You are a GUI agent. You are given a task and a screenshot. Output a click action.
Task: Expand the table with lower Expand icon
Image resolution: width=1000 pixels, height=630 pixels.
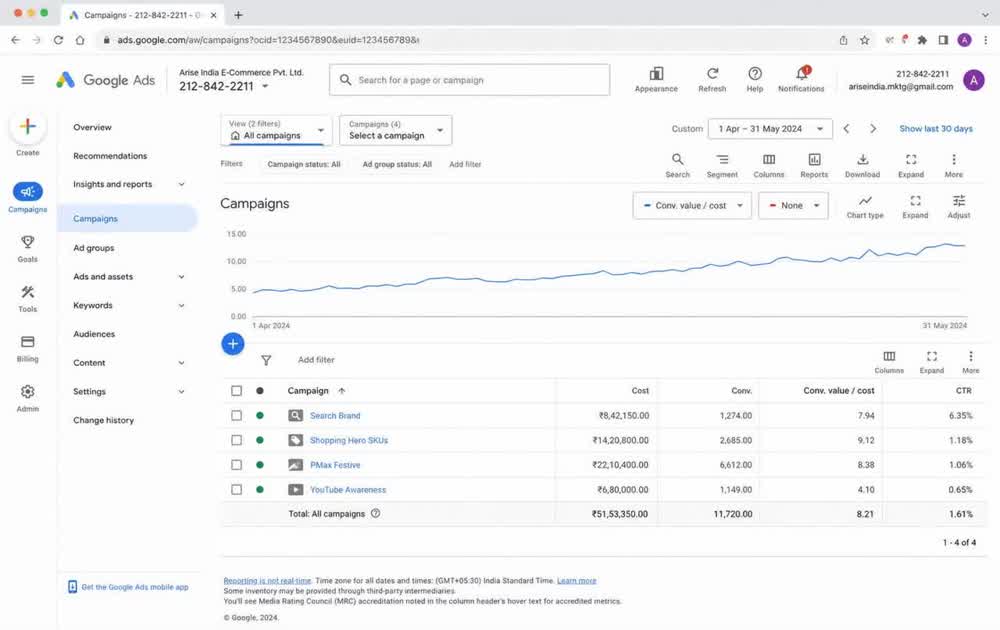pos(932,356)
